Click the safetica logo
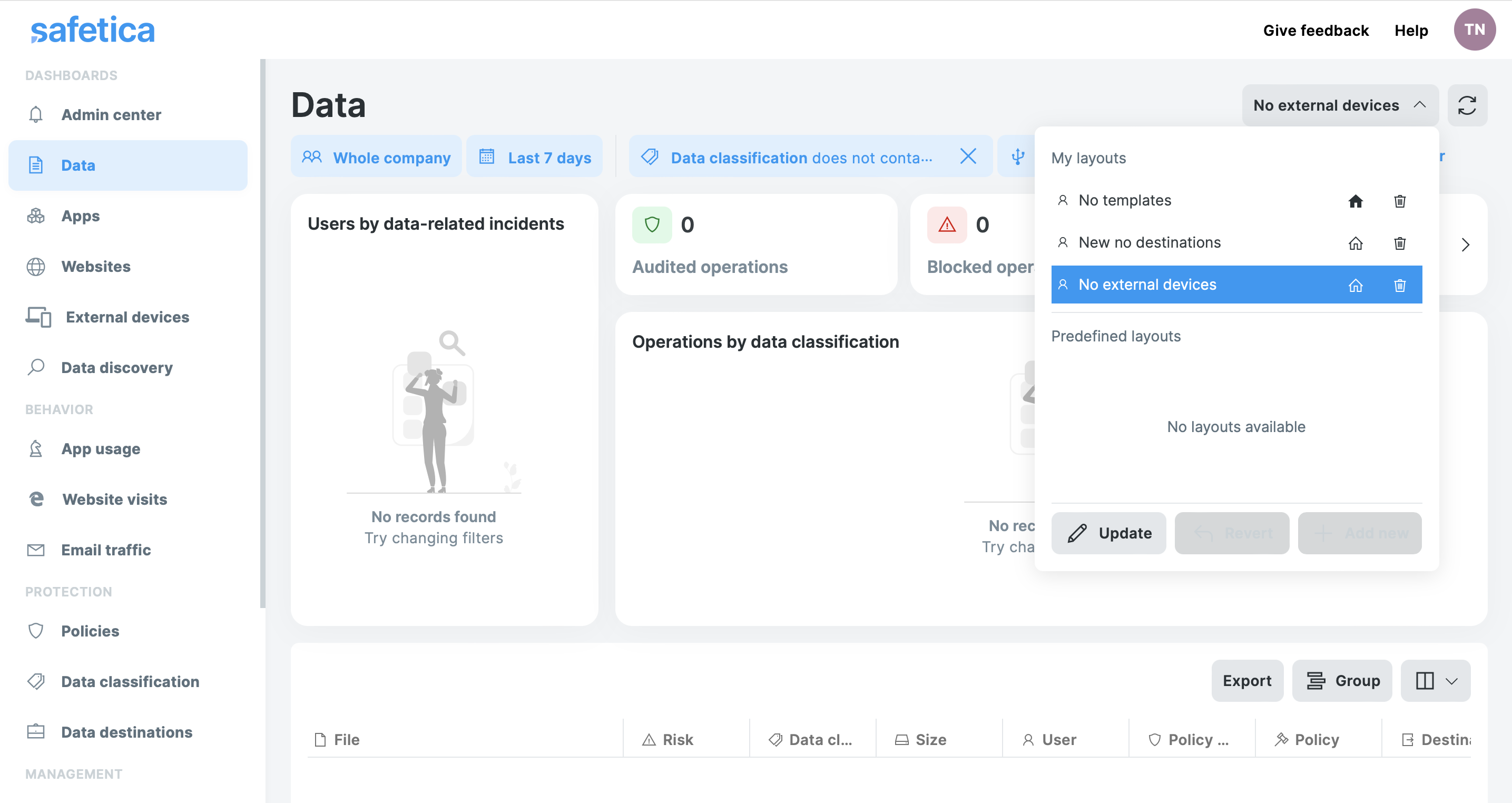This screenshot has width=1512, height=803. (x=93, y=30)
